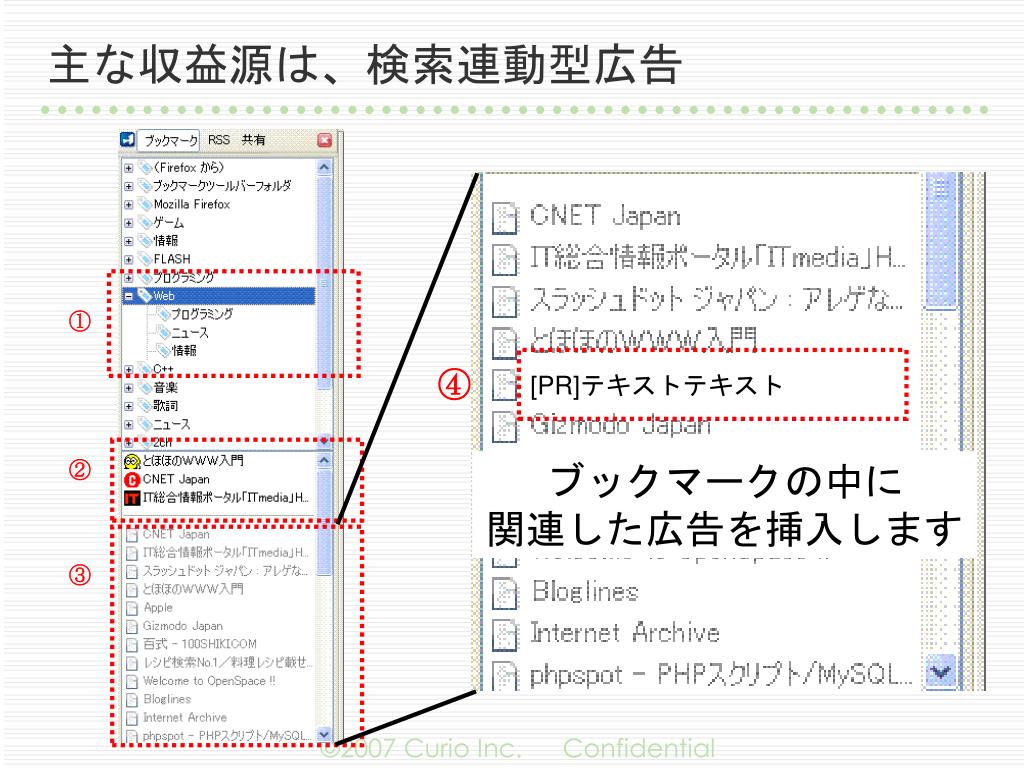Open the RSS tab
Image resolution: width=1024 pixels, height=768 pixels.
219,140
